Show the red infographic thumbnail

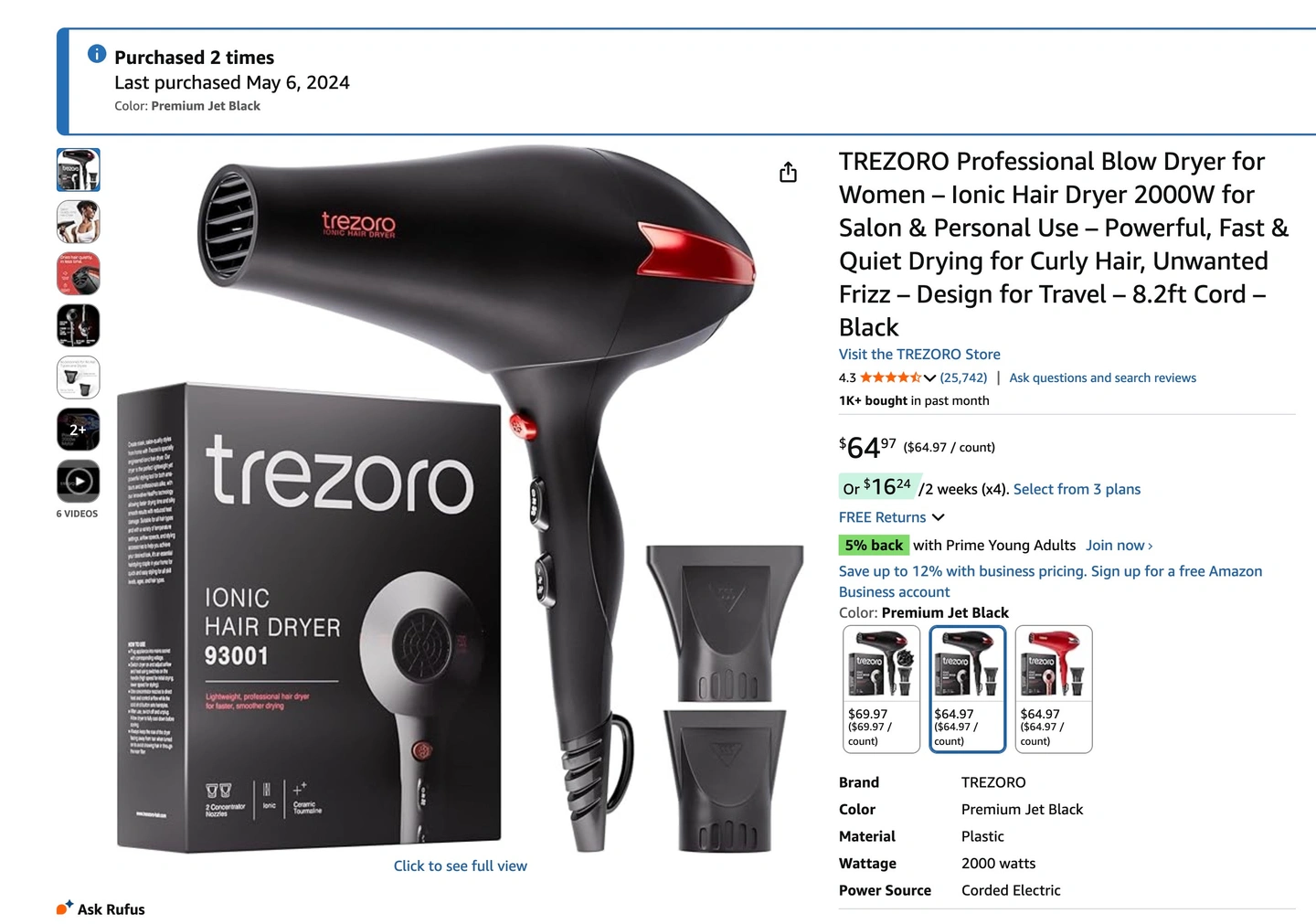coord(79,273)
